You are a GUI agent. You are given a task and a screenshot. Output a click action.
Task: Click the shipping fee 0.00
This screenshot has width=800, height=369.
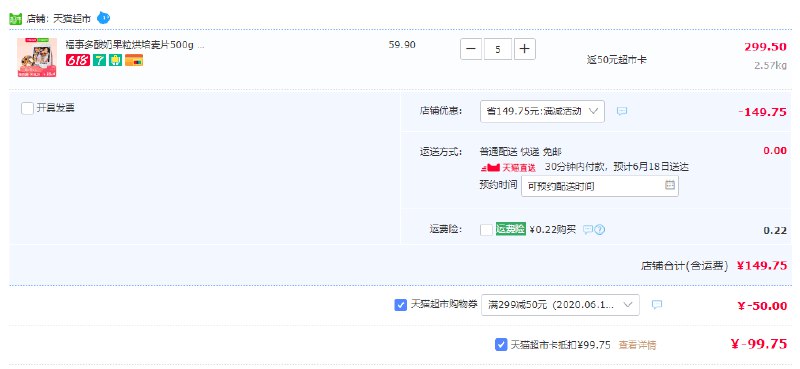pyautogui.click(x=774, y=151)
